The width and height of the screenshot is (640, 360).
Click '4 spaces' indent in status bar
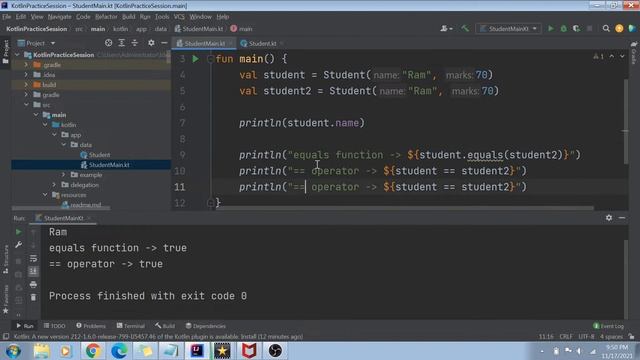tap(611, 337)
